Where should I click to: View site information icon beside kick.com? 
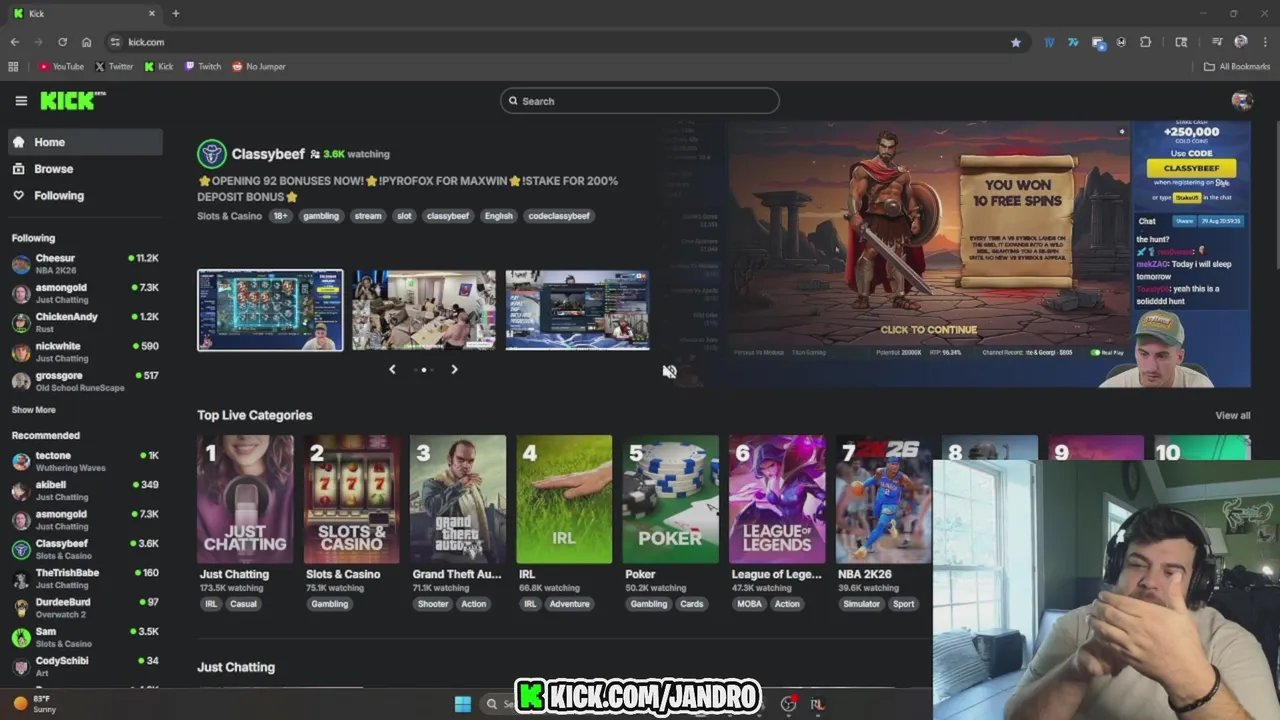pos(115,42)
